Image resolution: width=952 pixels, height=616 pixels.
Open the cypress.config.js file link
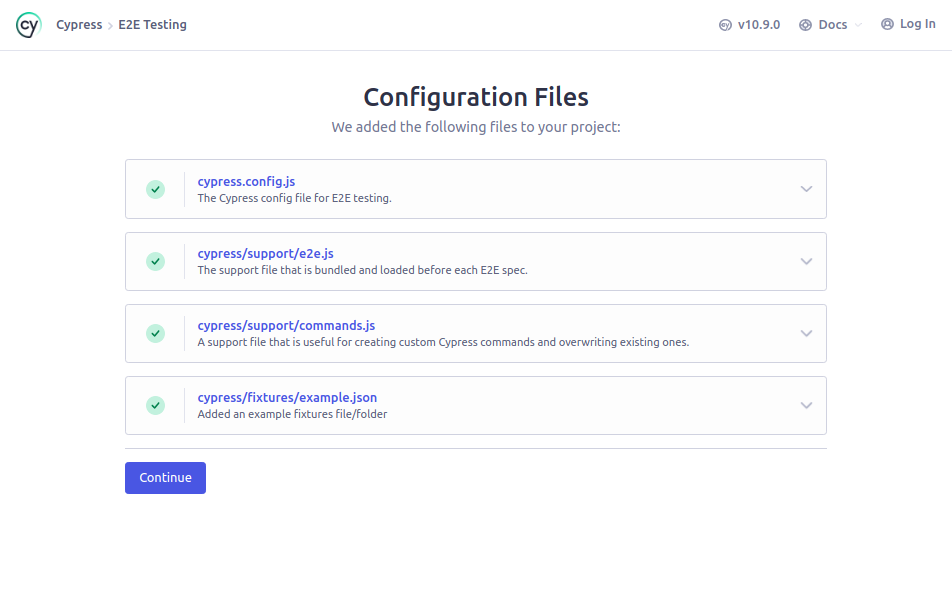[x=246, y=181]
